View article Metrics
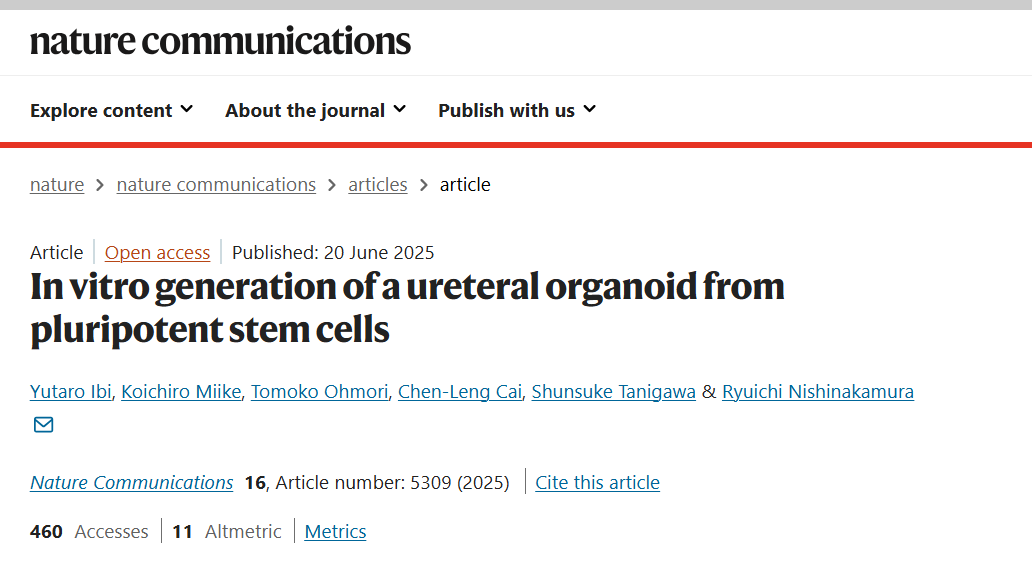 click(335, 531)
